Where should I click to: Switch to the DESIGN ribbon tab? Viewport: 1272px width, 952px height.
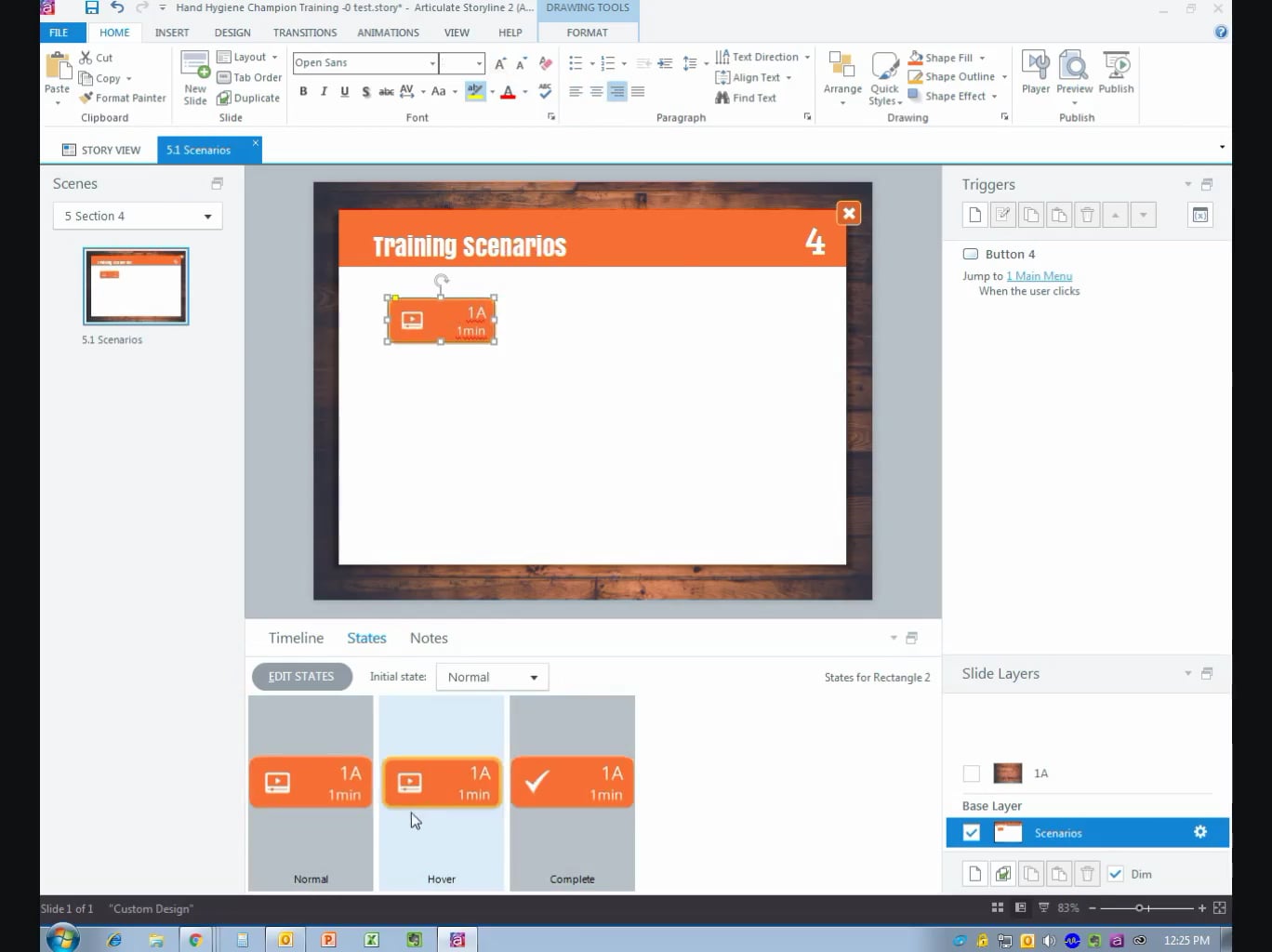[x=232, y=33]
